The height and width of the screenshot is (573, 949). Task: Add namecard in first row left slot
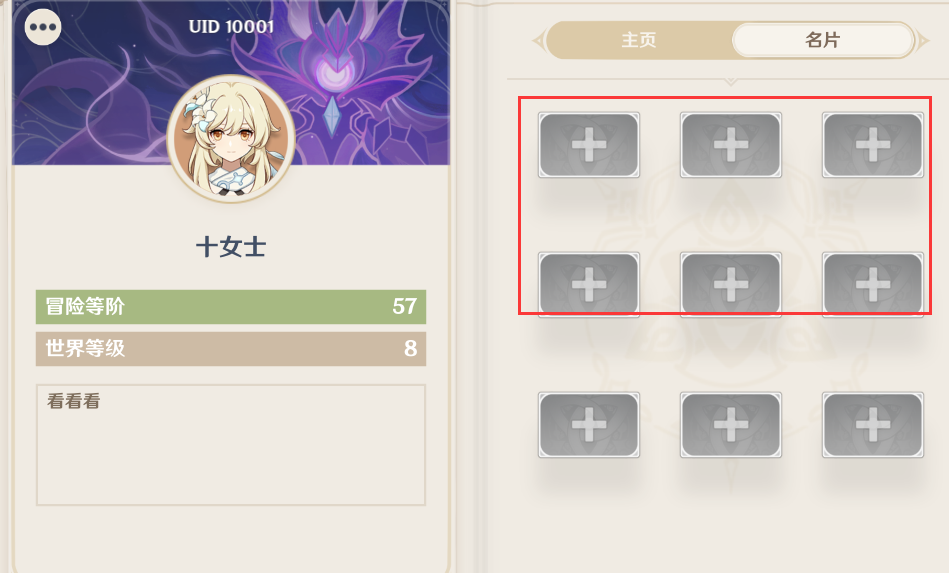(x=589, y=145)
